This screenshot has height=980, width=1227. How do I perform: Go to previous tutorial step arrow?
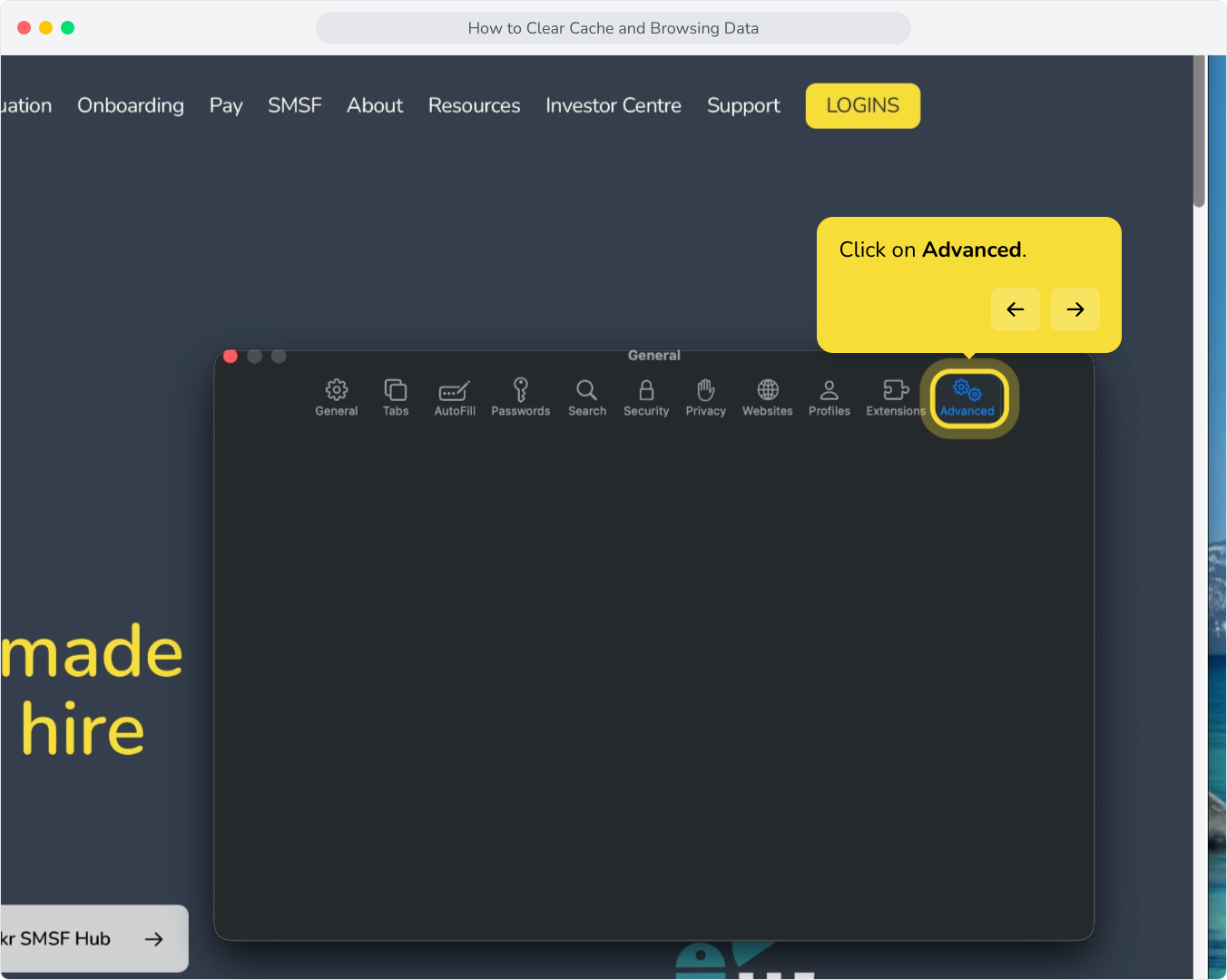pyautogui.click(x=1016, y=309)
